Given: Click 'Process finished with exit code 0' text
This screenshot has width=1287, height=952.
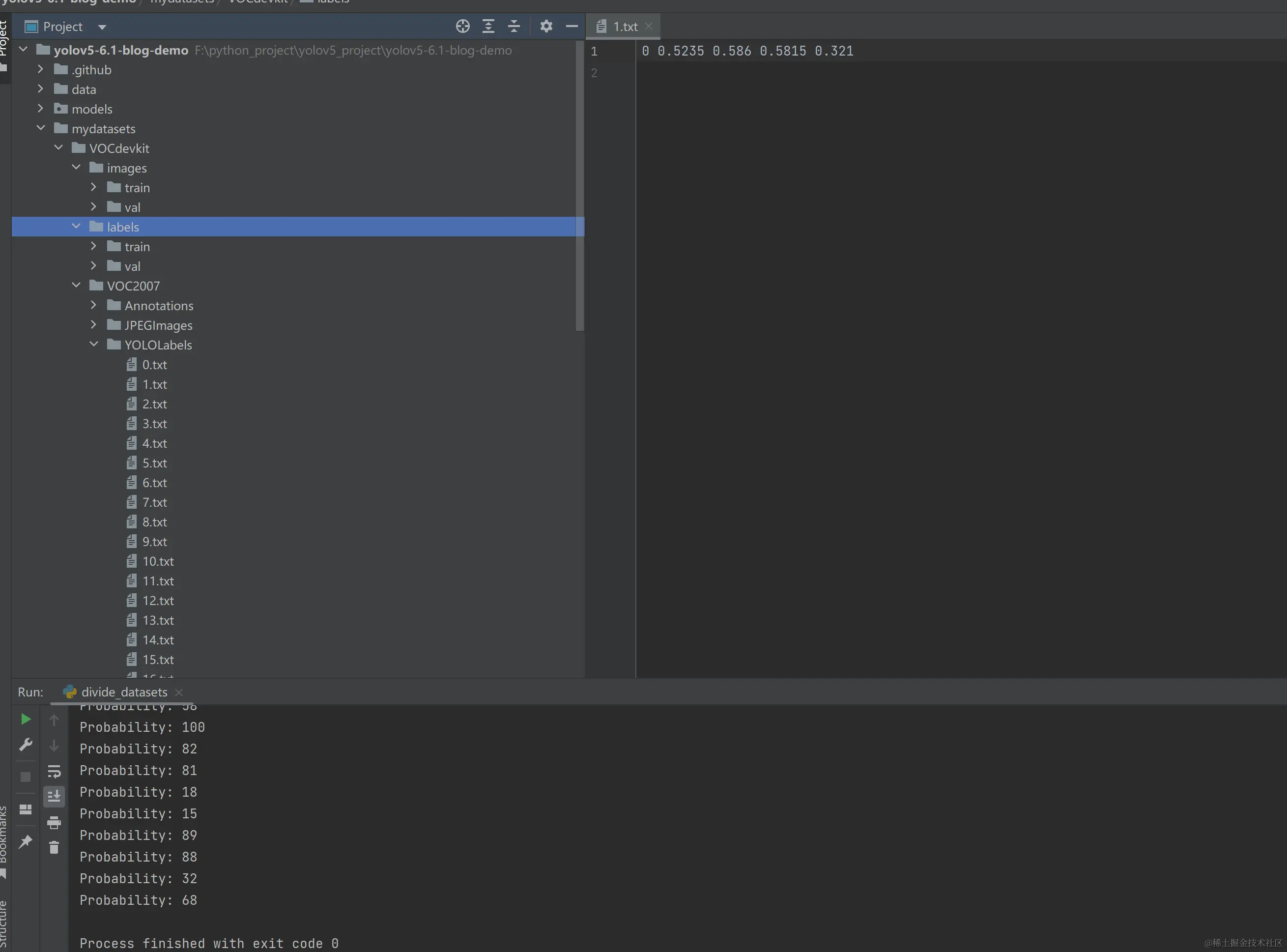Looking at the screenshot, I should click(x=208, y=943).
